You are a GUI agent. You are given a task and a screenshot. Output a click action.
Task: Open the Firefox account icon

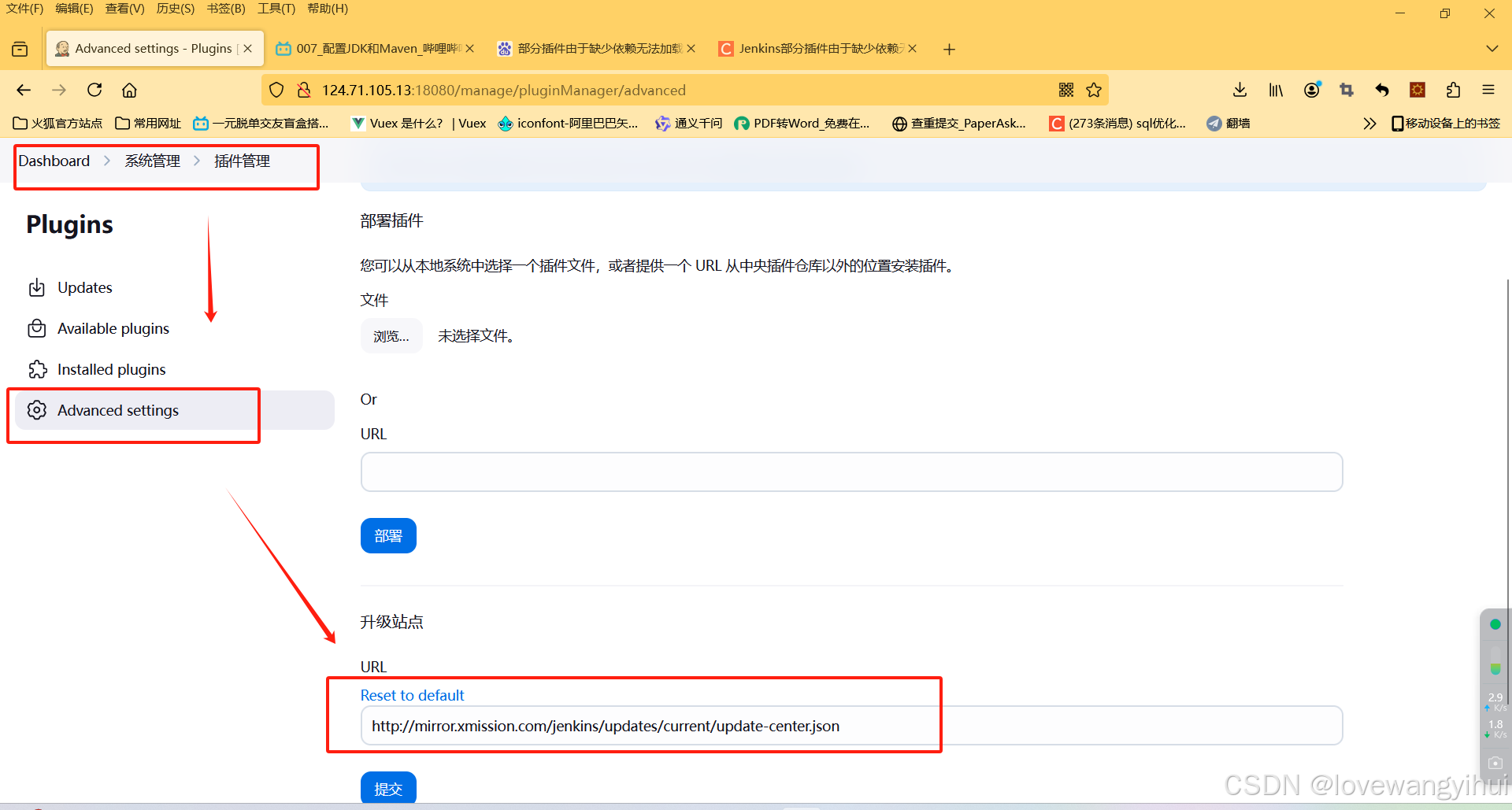point(1311,90)
